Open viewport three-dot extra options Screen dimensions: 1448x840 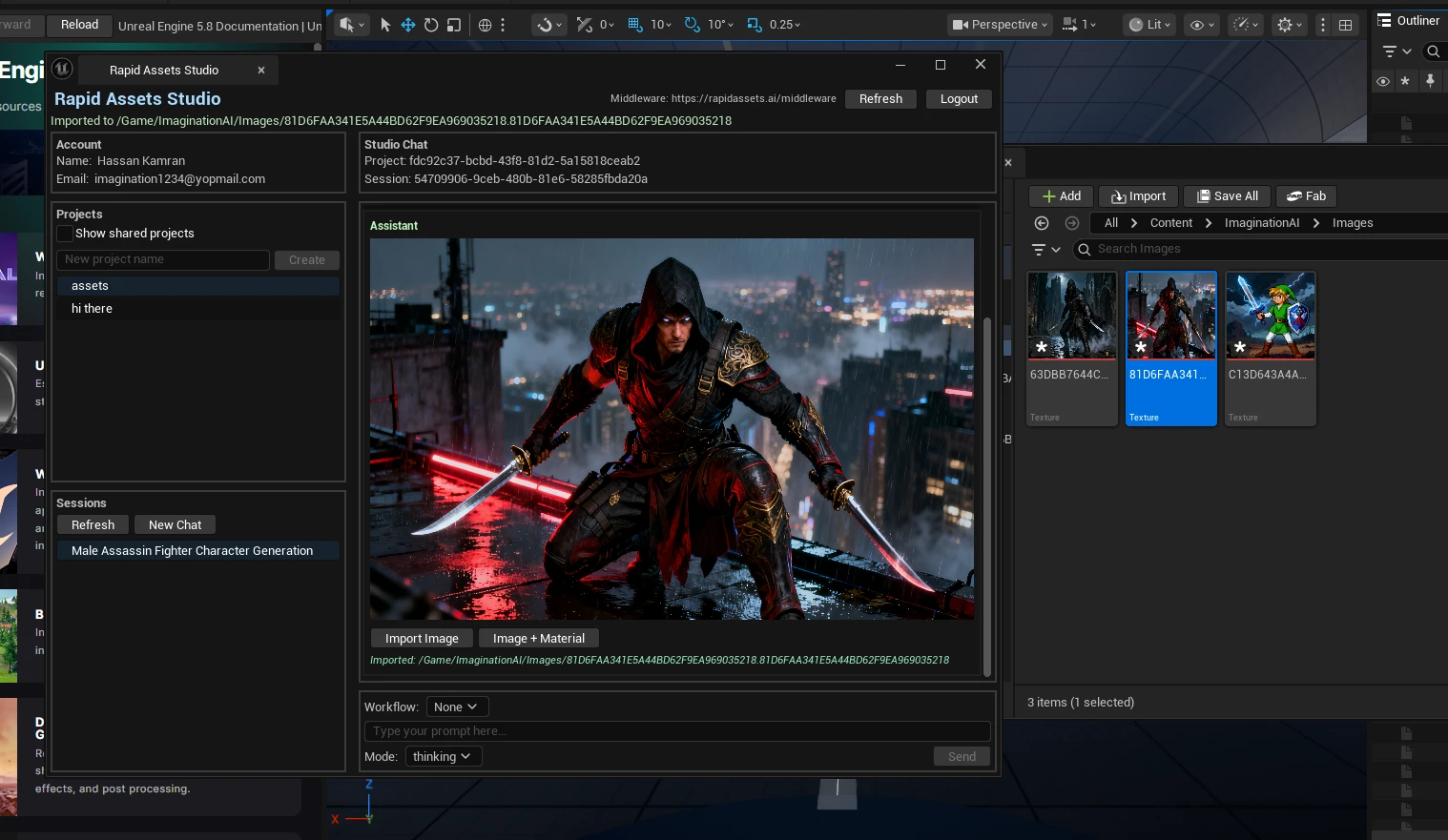click(1322, 25)
